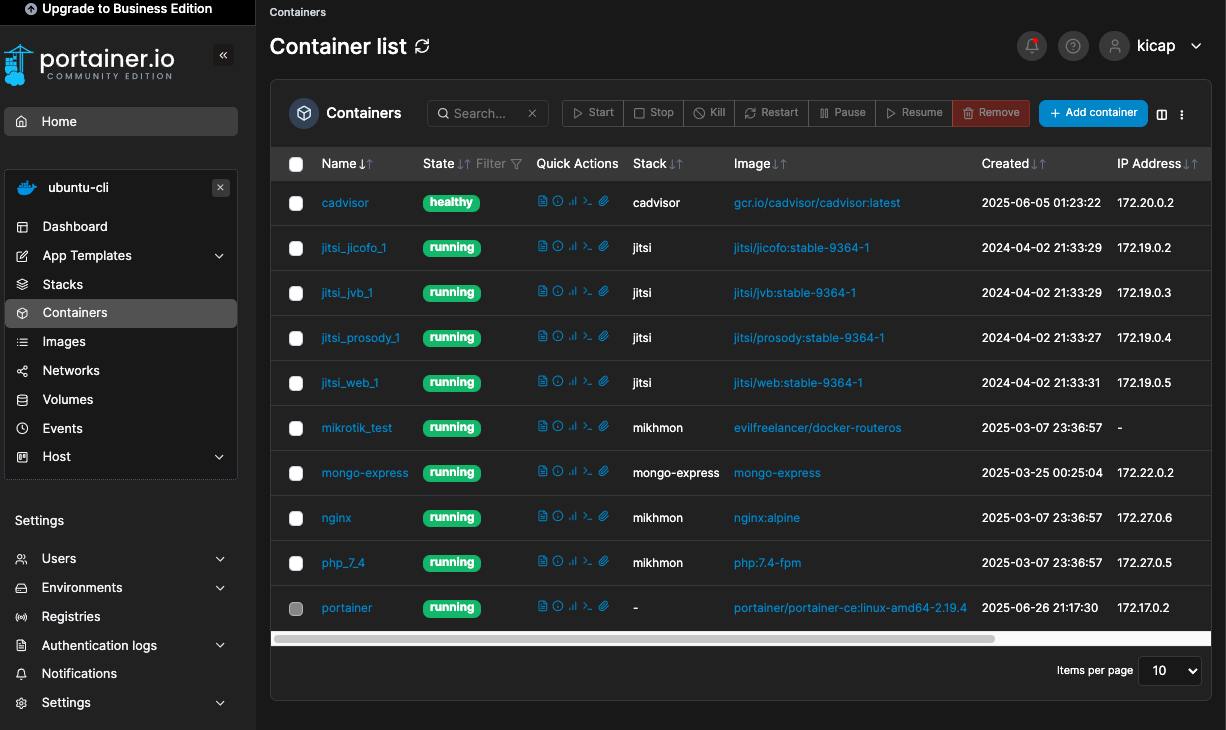
Task: Check the jitsi_jvb_1 checkbox
Action: tap(296, 293)
